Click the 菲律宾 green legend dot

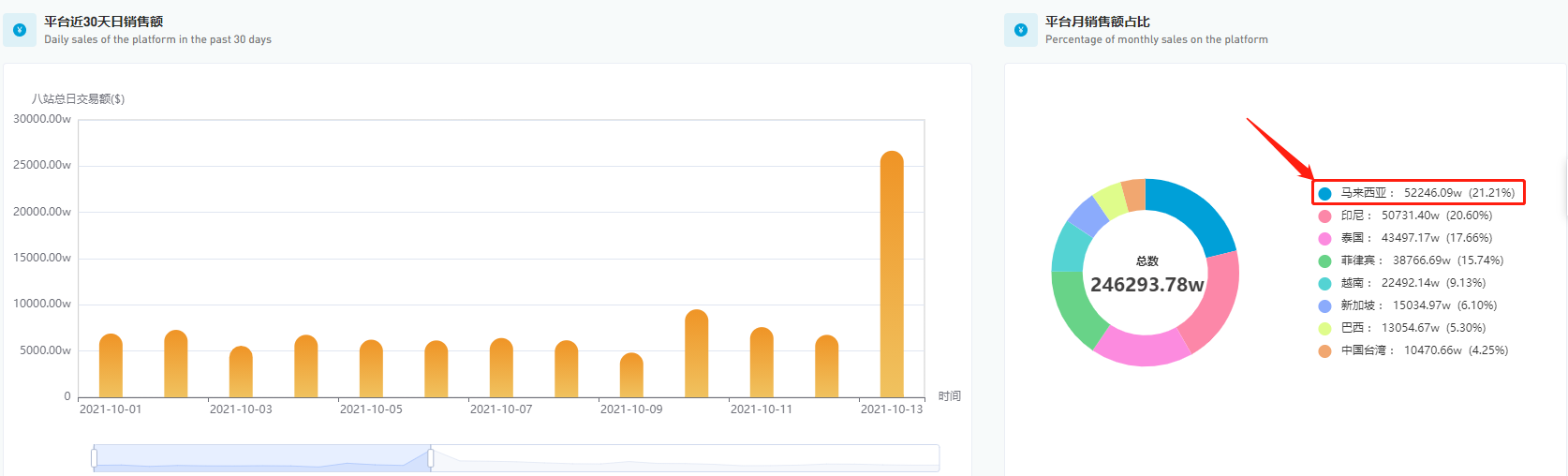[x=1324, y=261]
